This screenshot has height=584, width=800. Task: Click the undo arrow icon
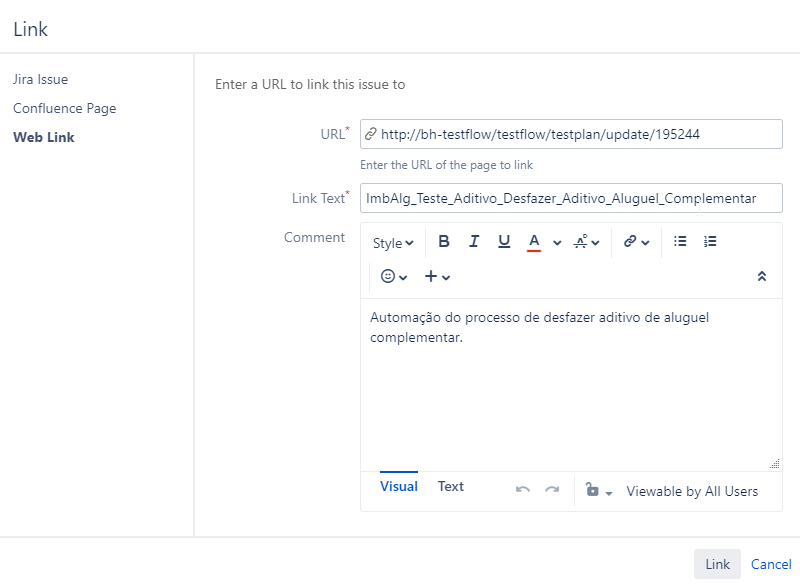(522, 490)
